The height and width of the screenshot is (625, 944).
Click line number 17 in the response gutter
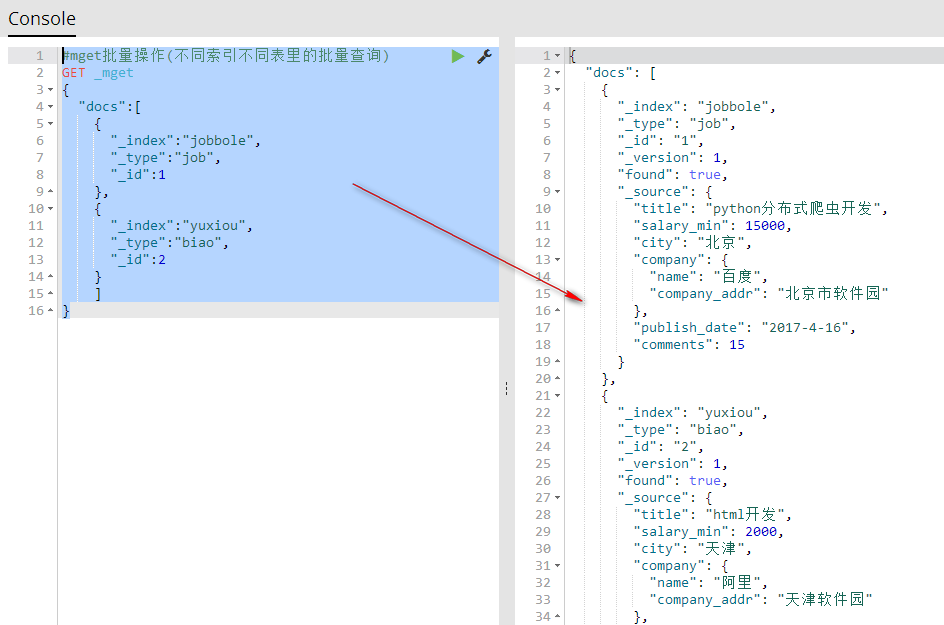tap(543, 328)
